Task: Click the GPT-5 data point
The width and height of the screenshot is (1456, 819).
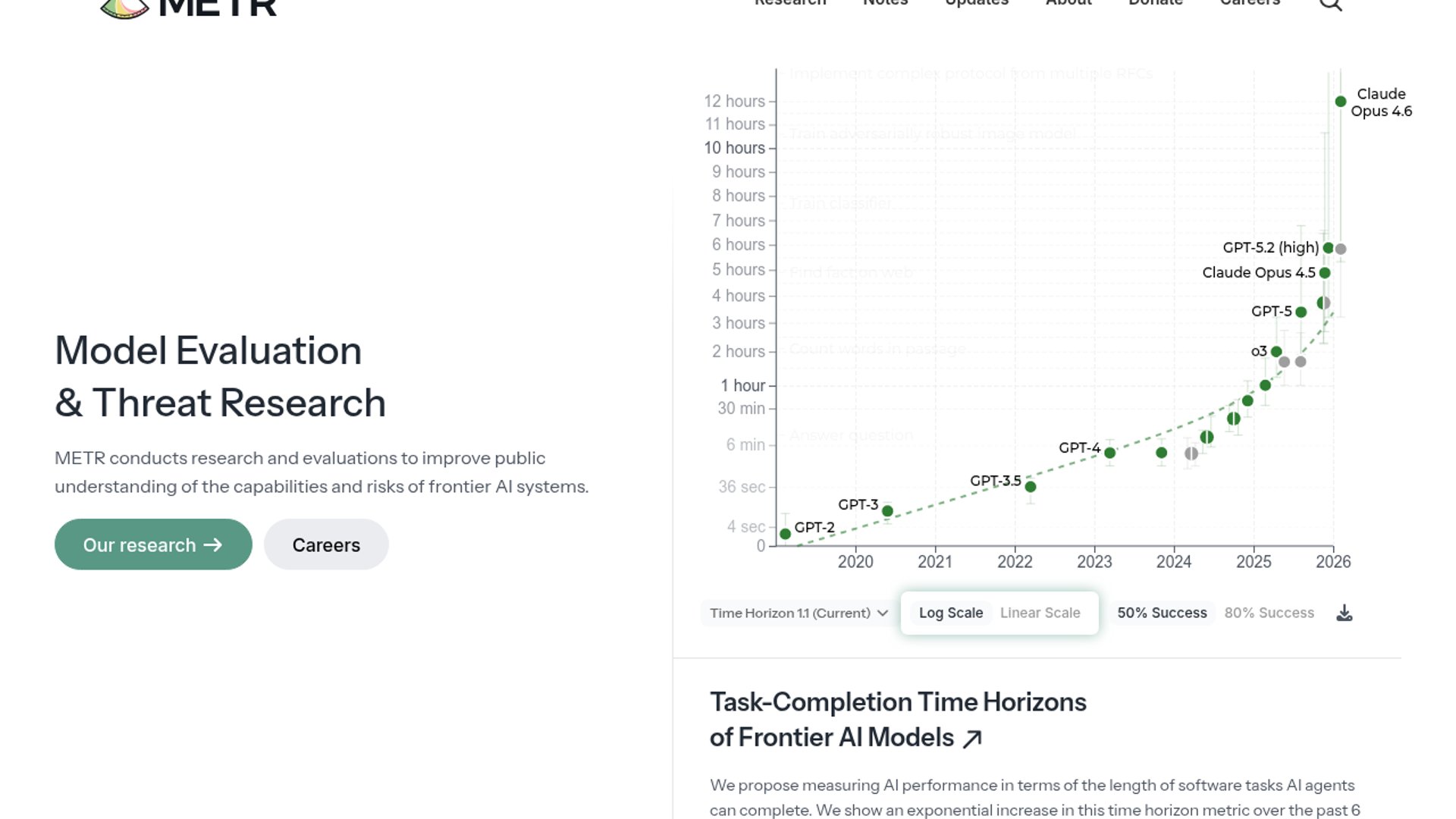Action: point(1301,312)
